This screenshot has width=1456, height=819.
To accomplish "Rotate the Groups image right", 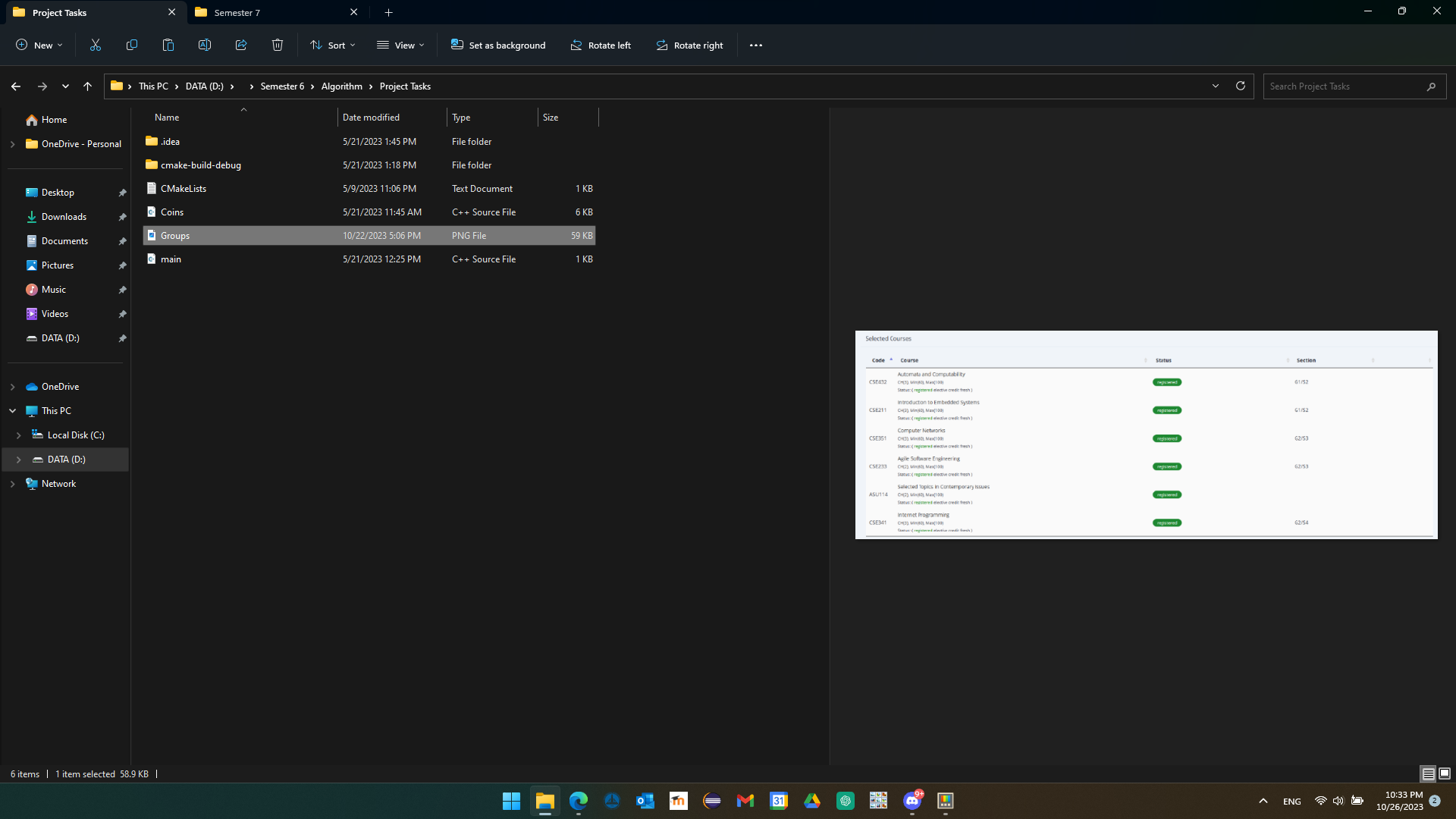I will (689, 45).
